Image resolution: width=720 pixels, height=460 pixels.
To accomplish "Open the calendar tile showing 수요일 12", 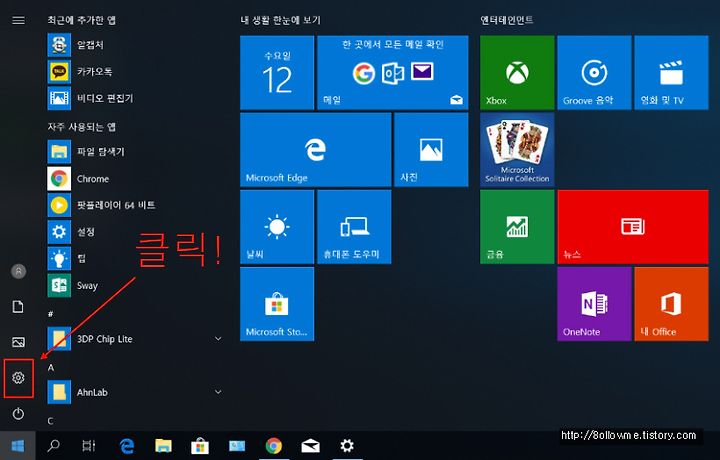I will 277,73.
